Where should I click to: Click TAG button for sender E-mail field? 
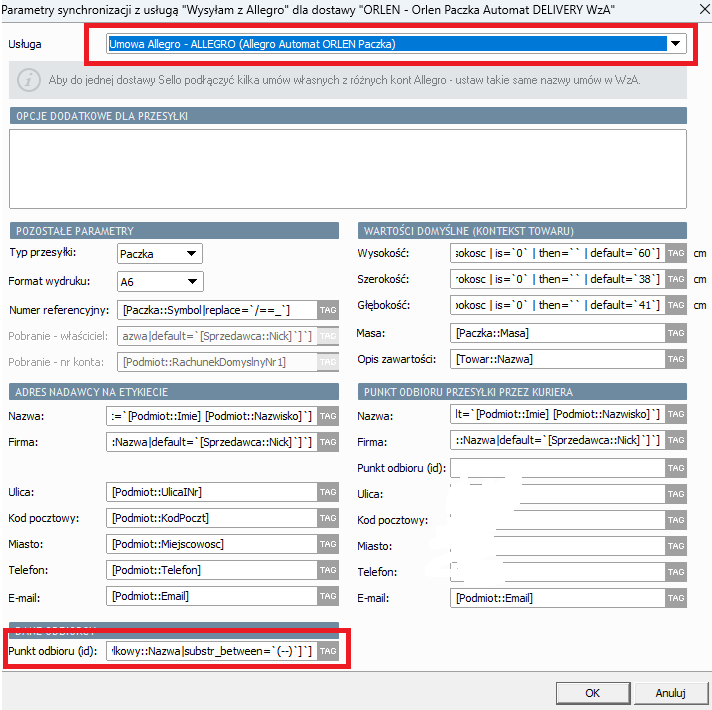[x=328, y=596]
